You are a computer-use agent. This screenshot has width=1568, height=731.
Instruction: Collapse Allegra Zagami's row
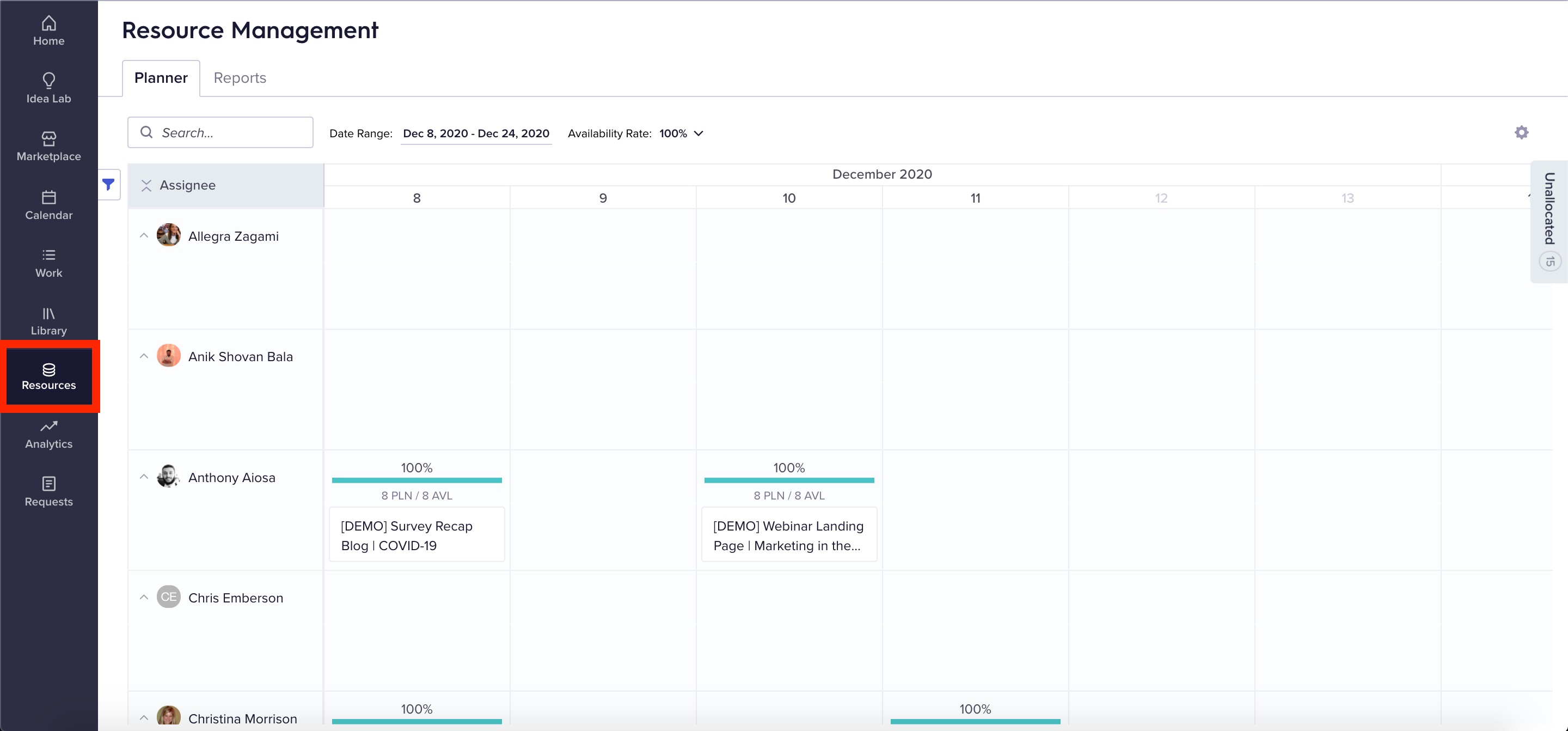[144, 235]
